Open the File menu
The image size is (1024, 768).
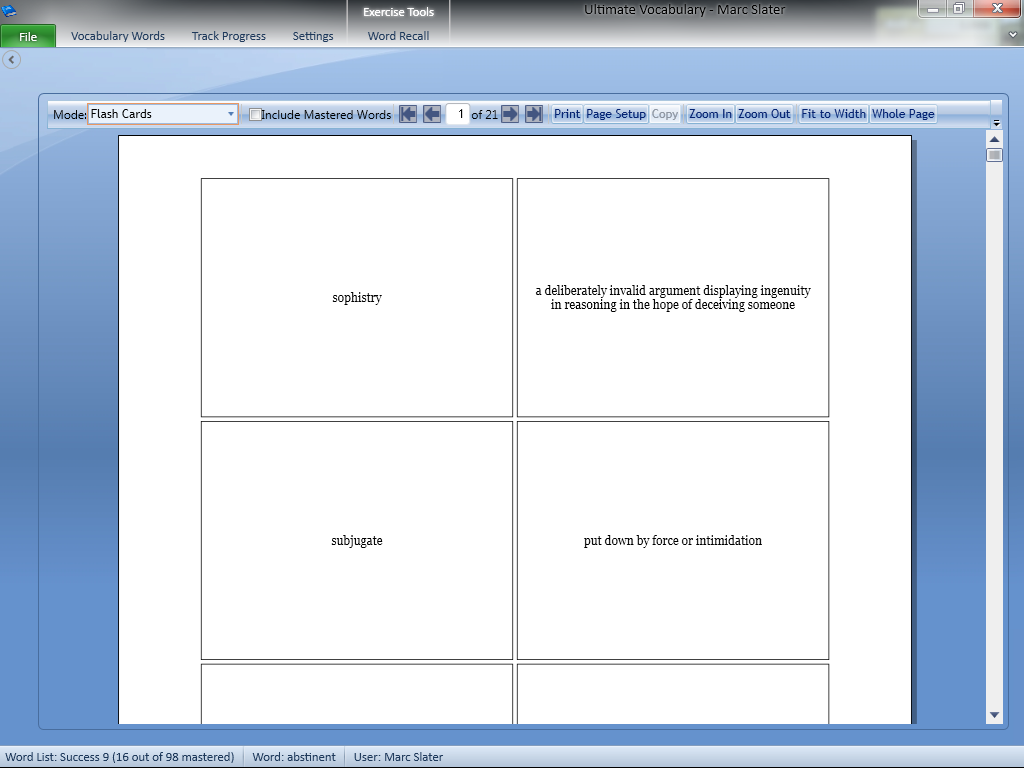[28, 37]
